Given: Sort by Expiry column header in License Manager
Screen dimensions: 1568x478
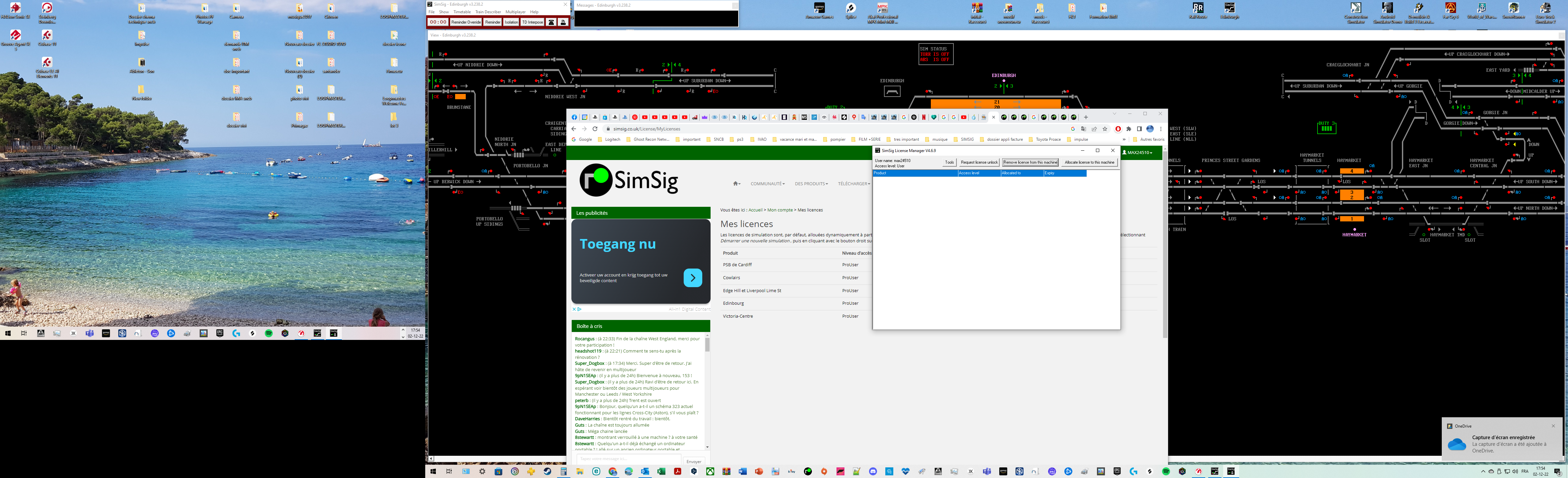Looking at the screenshot, I should coord(1065,173).
